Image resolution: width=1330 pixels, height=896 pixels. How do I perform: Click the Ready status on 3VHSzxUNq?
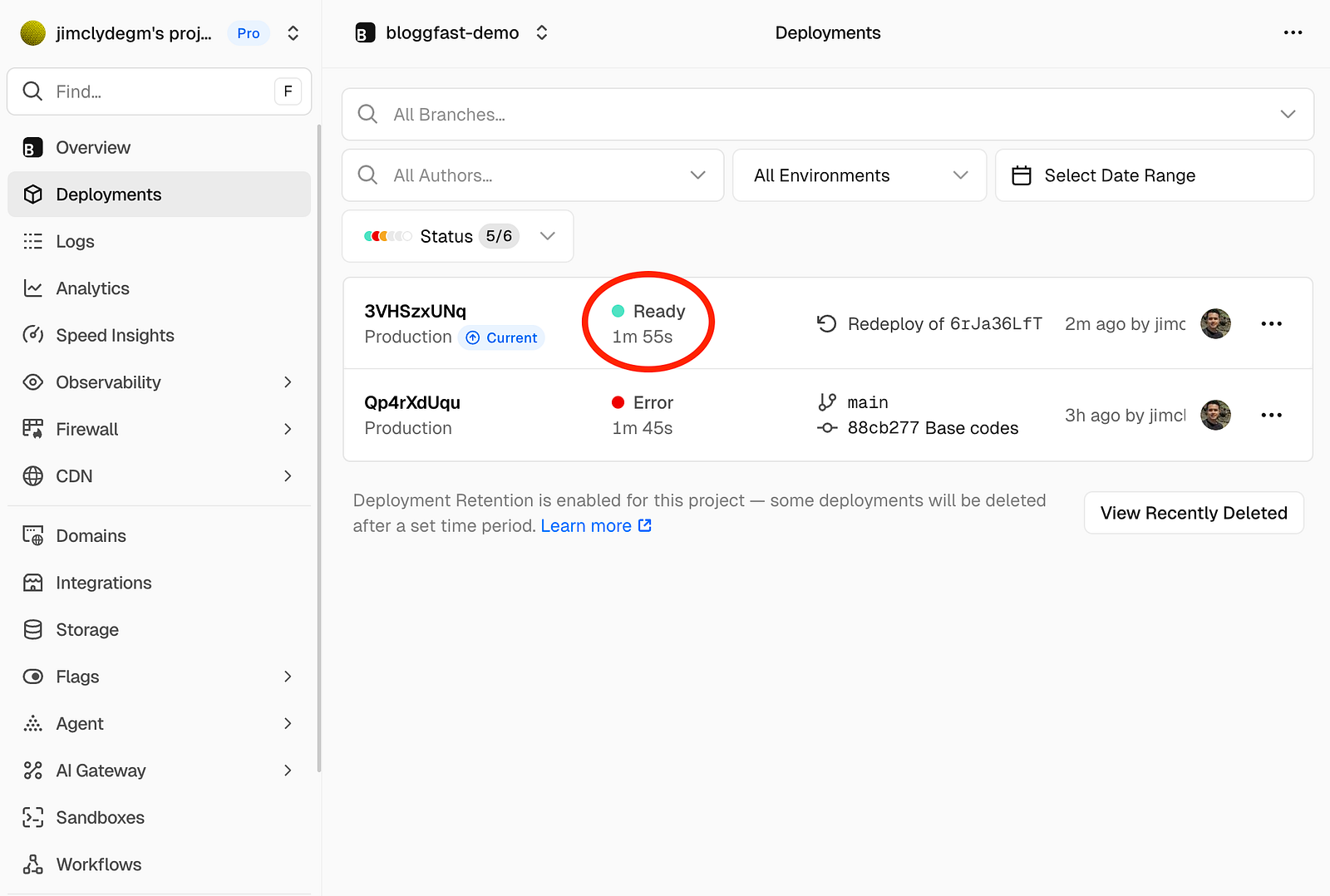[648, 311]
